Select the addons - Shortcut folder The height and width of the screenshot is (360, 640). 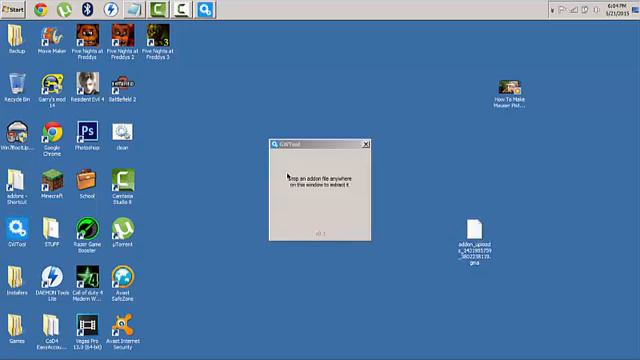coord(17,187)
